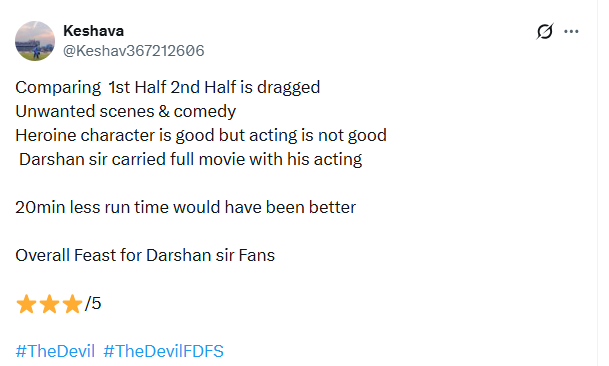Click the "Unwanted scenes & comedy" line

click(x=126, y=112)
